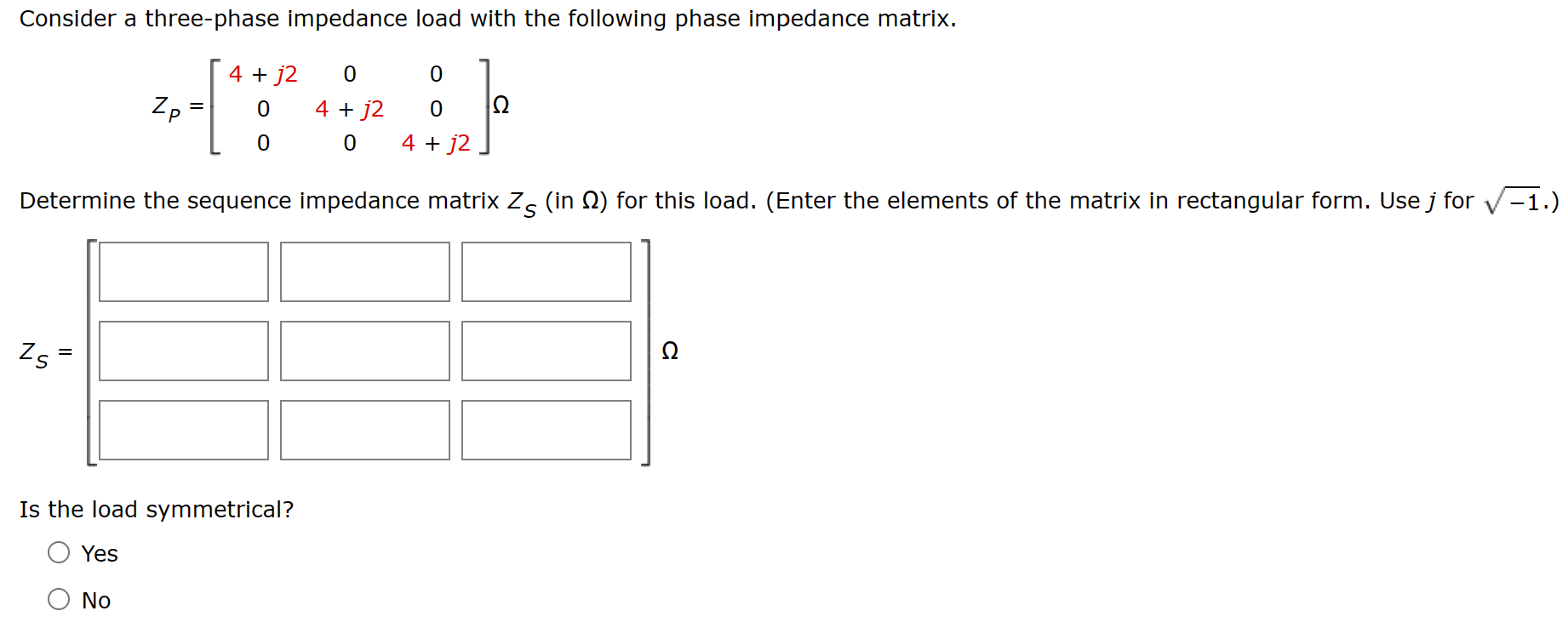Image resolution: width=1568 pixels, height=628 pixels.
Task: Click the Yes answer label text
Action: pos(99,553)
